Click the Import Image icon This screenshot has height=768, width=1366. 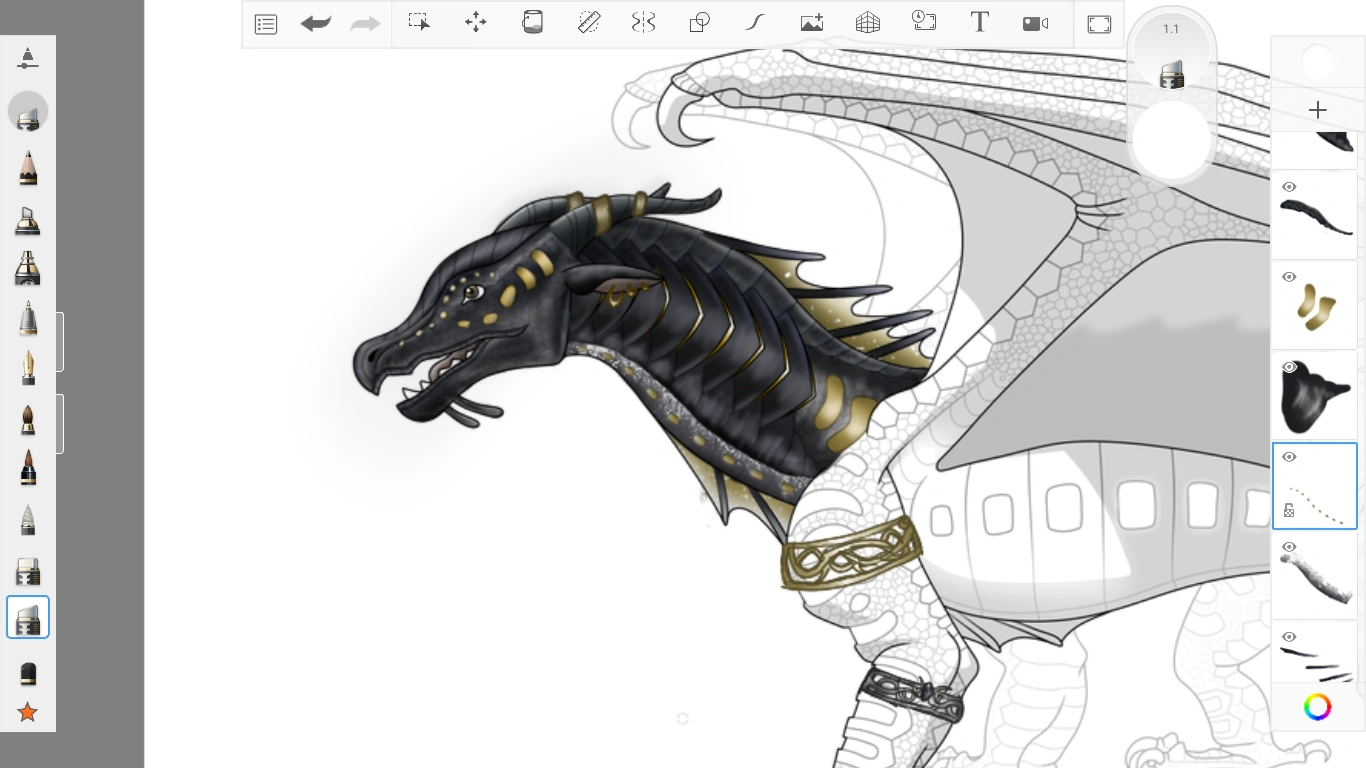click(811, 22)
